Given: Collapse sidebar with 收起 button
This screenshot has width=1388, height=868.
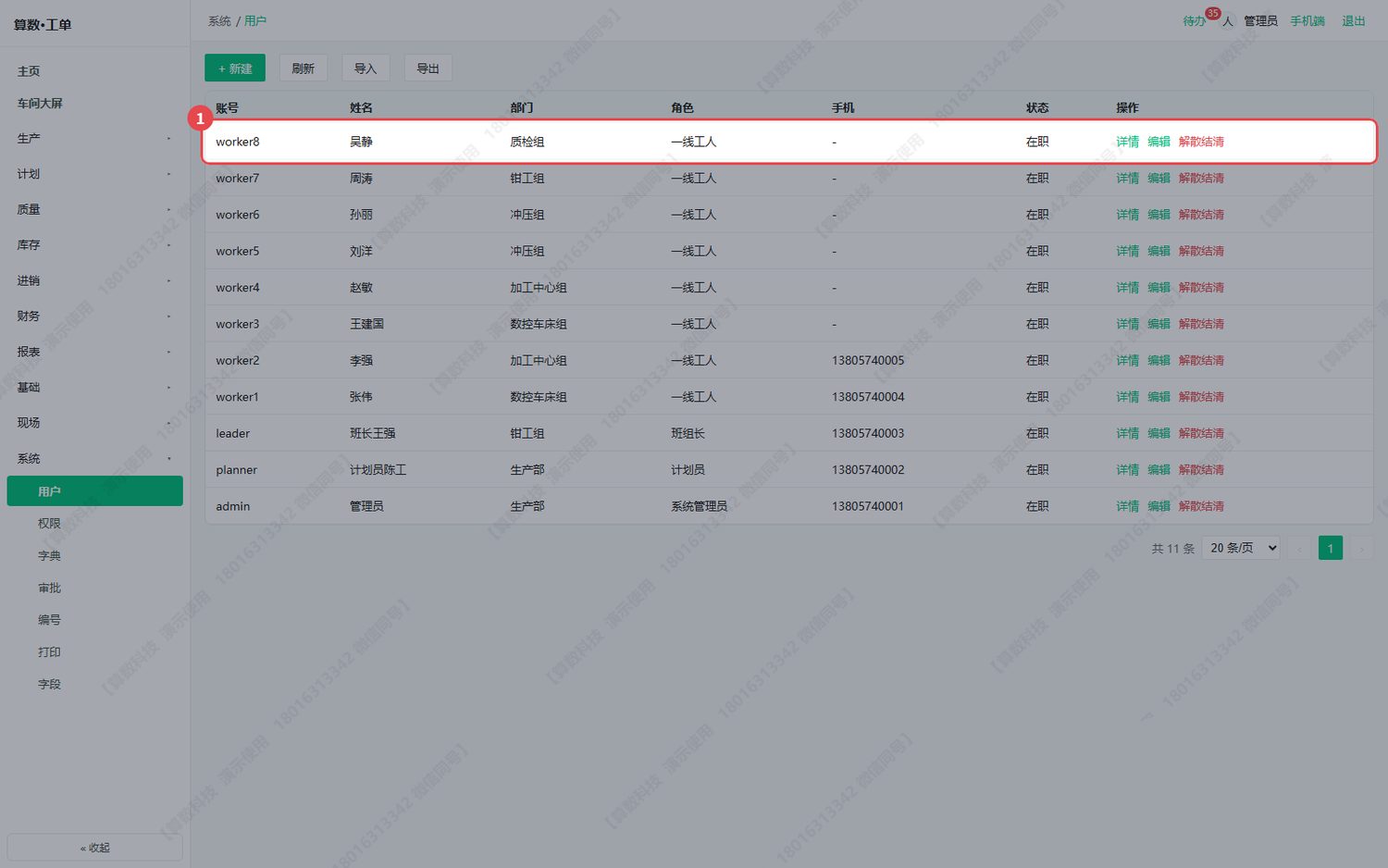Looking at the screenshot, I should (x=94, y=848).
